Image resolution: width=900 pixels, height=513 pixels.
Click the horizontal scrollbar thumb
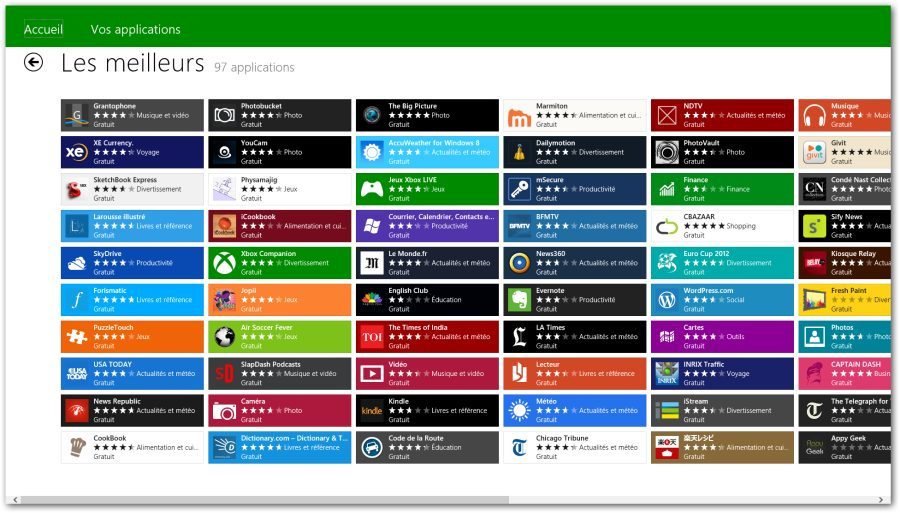tap(265, 500)
